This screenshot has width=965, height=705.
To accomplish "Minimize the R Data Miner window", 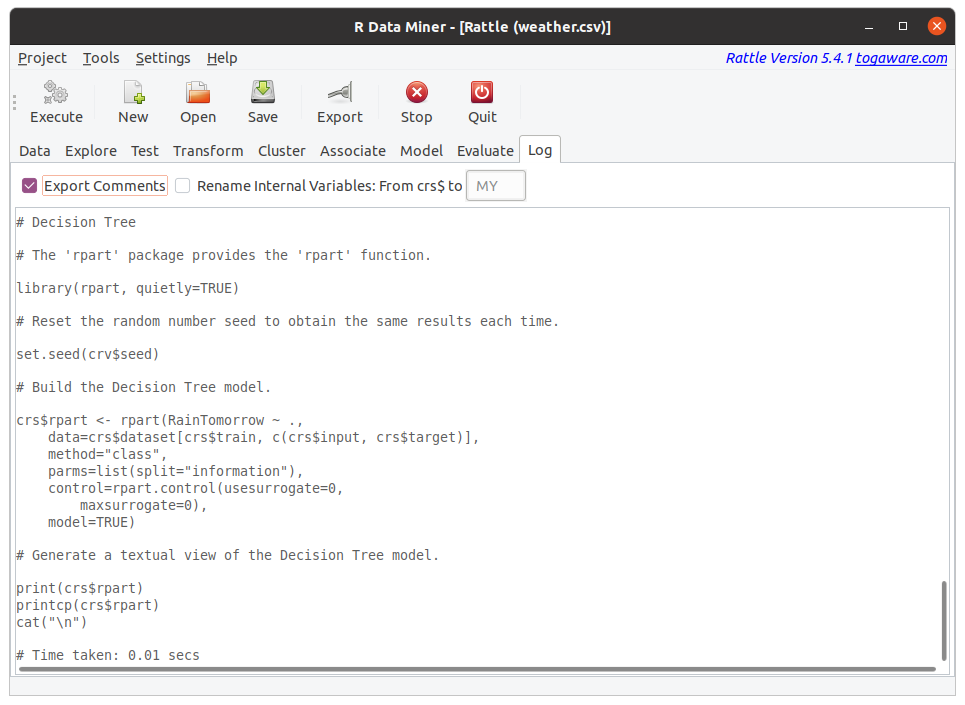I will point(869,26).
